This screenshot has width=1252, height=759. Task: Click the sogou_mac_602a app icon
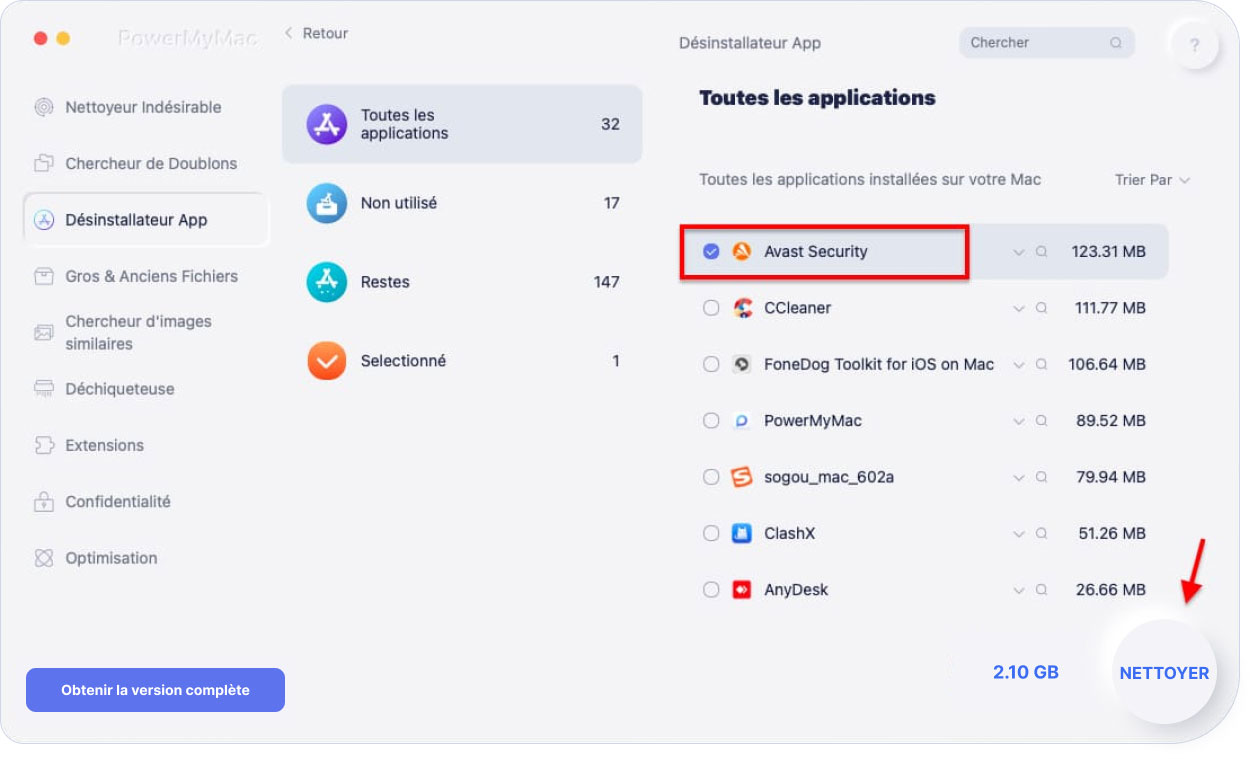[741, 477]
